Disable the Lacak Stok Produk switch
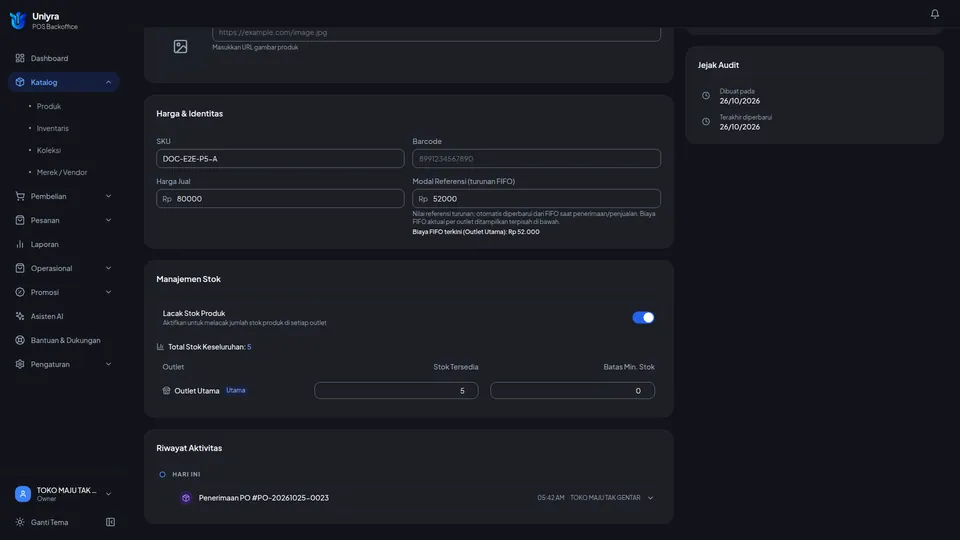The image size is (960, 540). click(643, 317)
